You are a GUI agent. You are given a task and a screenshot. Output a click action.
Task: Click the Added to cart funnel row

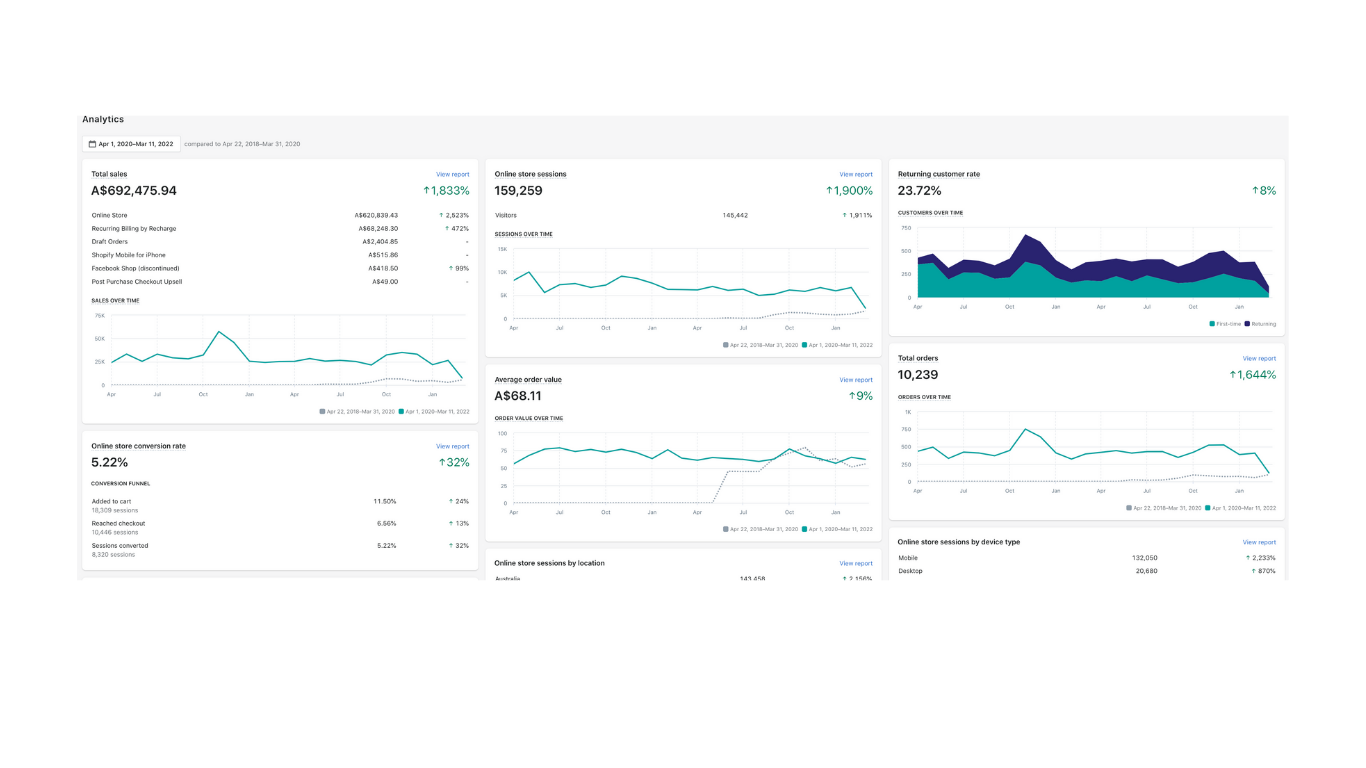pos(111,501)
